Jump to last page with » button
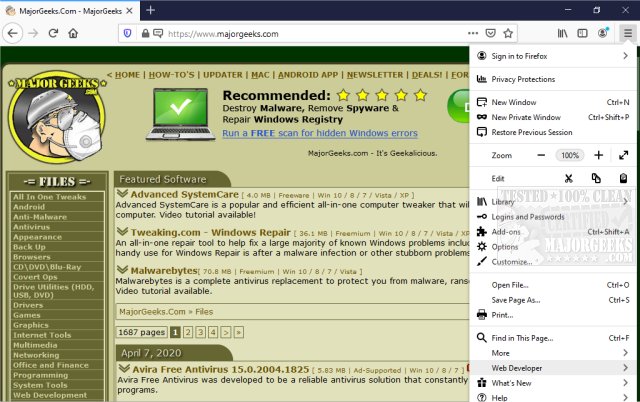The width and height of the screenshot is (640, 402). [x=239, y=332]
